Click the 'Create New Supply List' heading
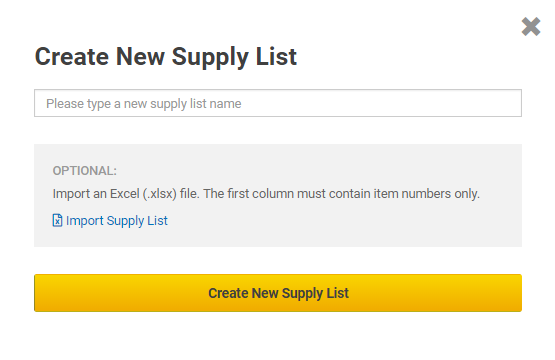This screenshot has width=555, height=360. (x=166, y=57)
